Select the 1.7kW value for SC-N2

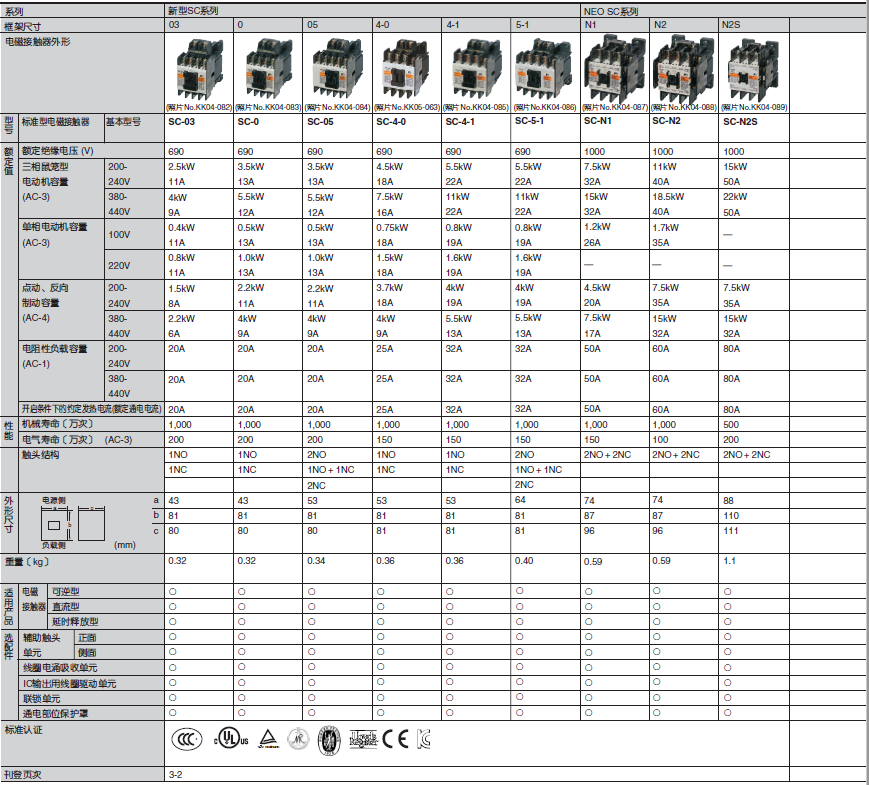coord(666,228)
